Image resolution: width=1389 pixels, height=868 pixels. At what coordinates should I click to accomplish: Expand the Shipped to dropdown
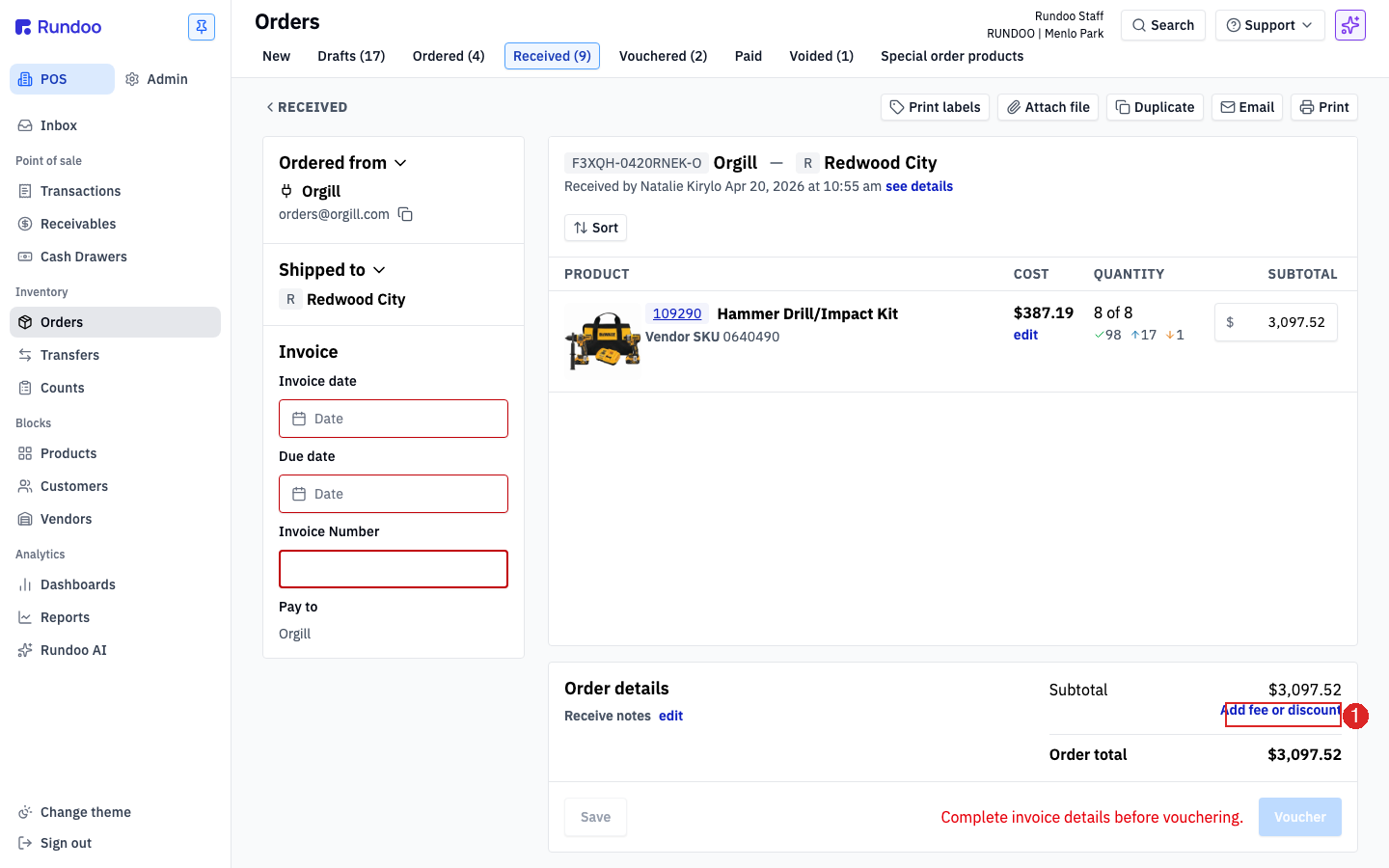coord(332,270)
